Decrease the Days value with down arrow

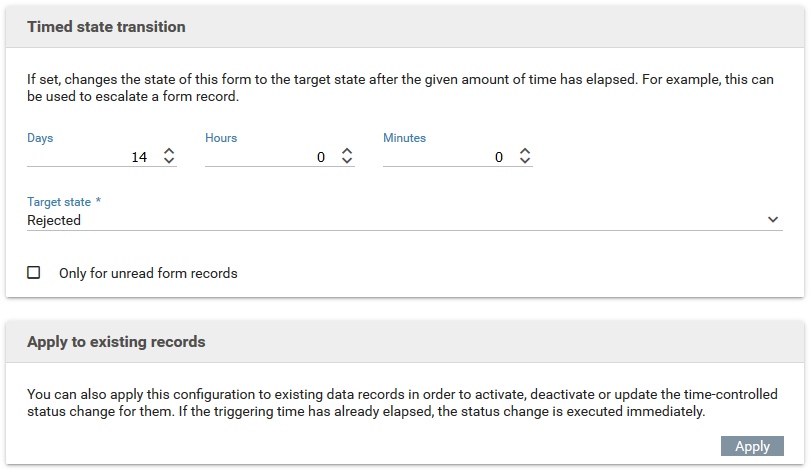[169, 162]
